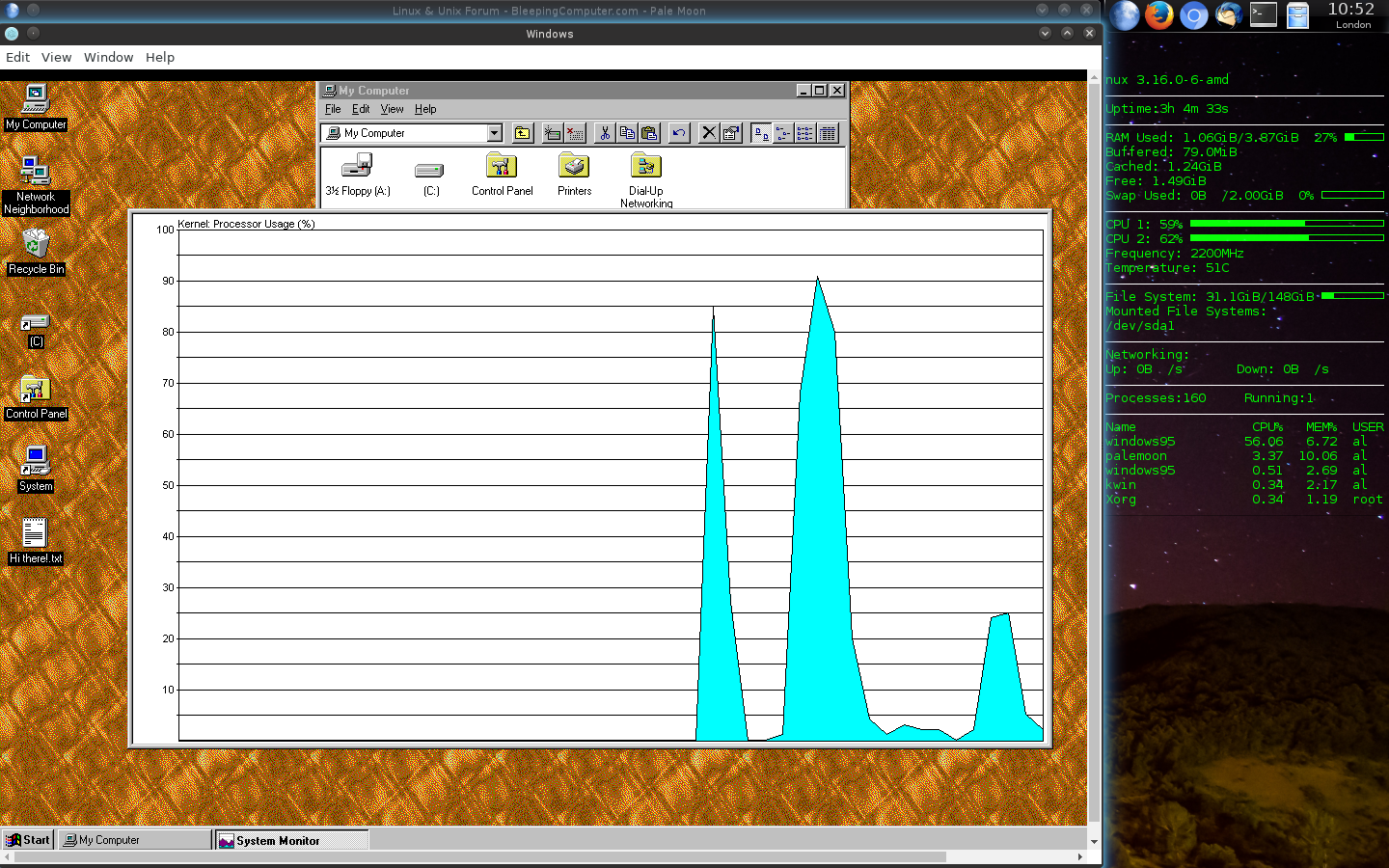Switch to List view mode

coord(805,133)
